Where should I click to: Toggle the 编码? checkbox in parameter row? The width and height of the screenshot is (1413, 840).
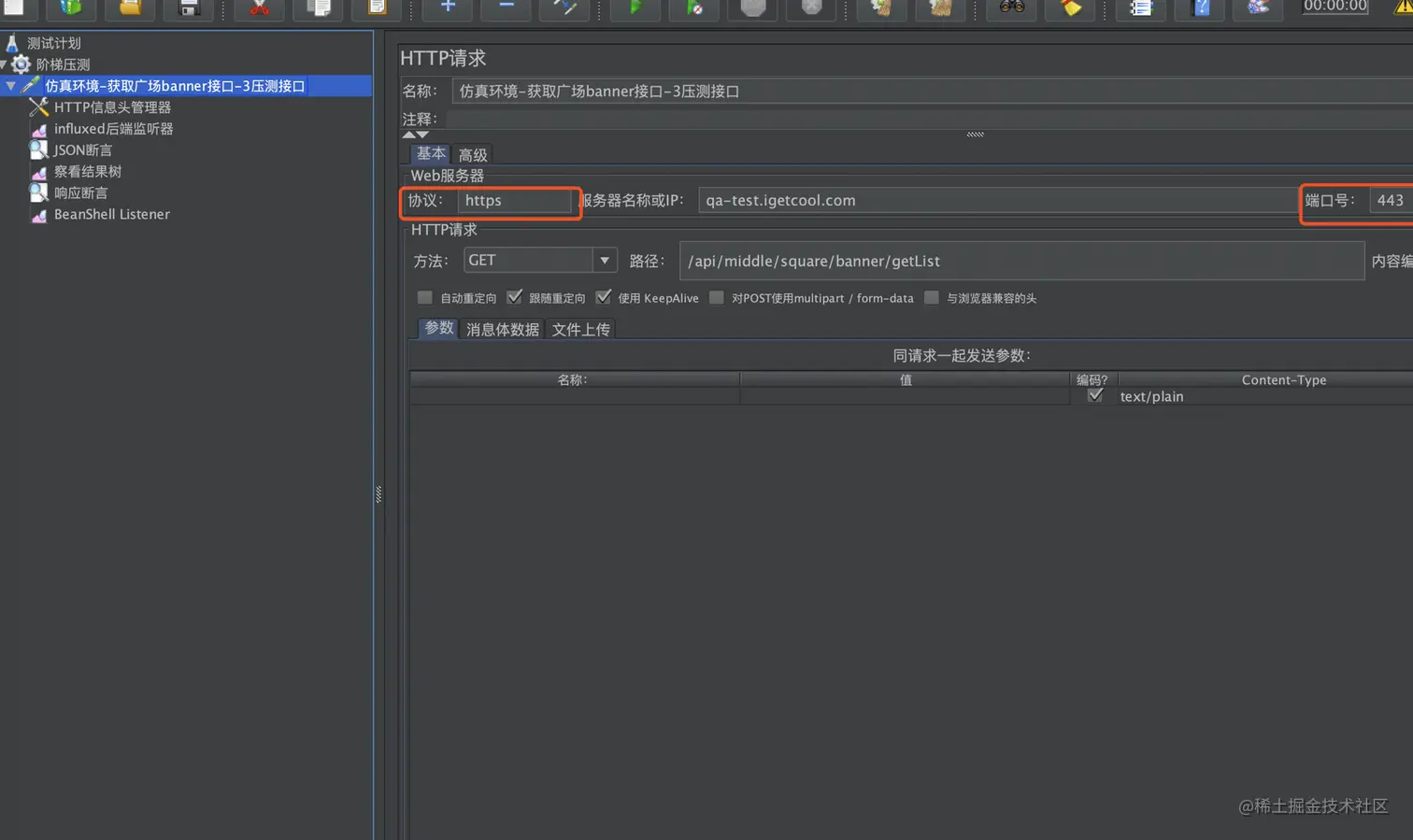[x=1095, y=396]
